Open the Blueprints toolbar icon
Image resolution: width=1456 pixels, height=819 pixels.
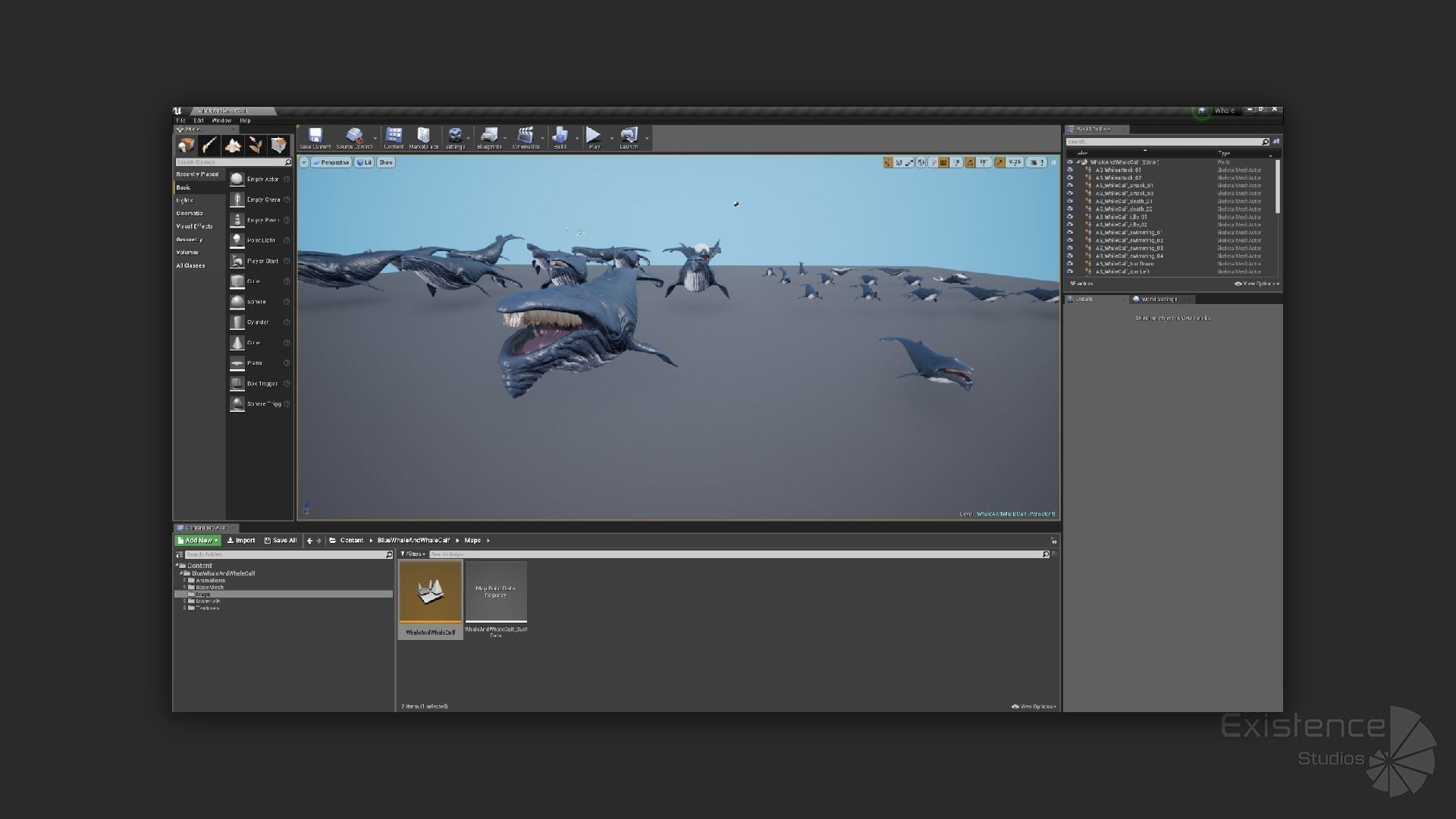tap(489, 138)
